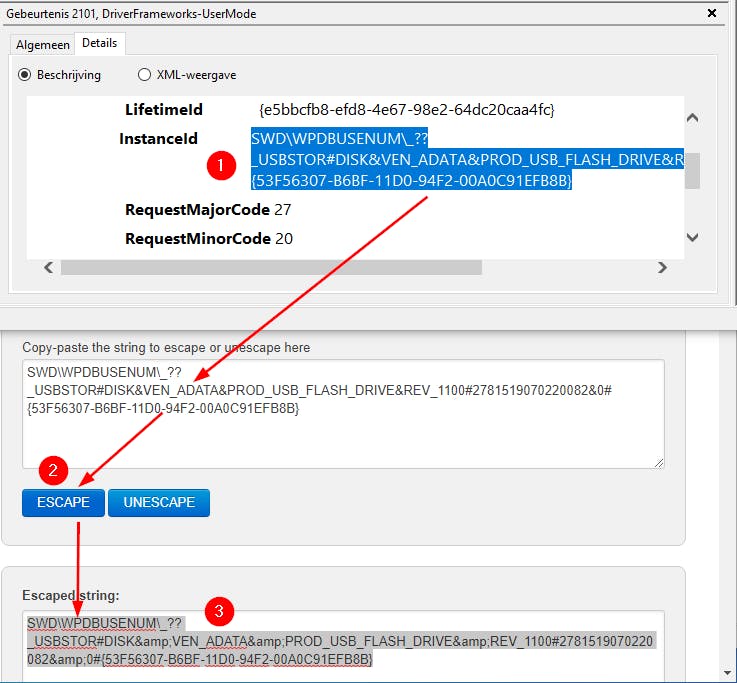This screenshot has width=737, height=683.
Task: Click the LifetimeId field label
Action: (x=164, y=110)
